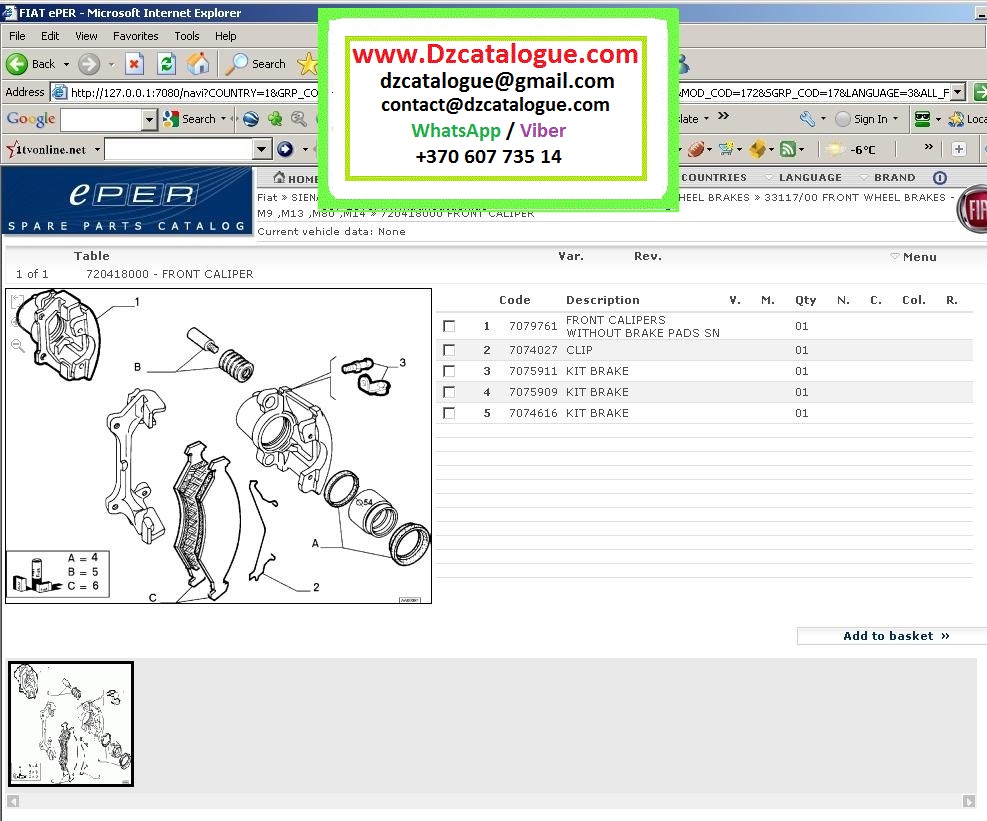This screenshot has width=987, height=821.
Task: Click the weather sun icon
Action: [835, 149]
